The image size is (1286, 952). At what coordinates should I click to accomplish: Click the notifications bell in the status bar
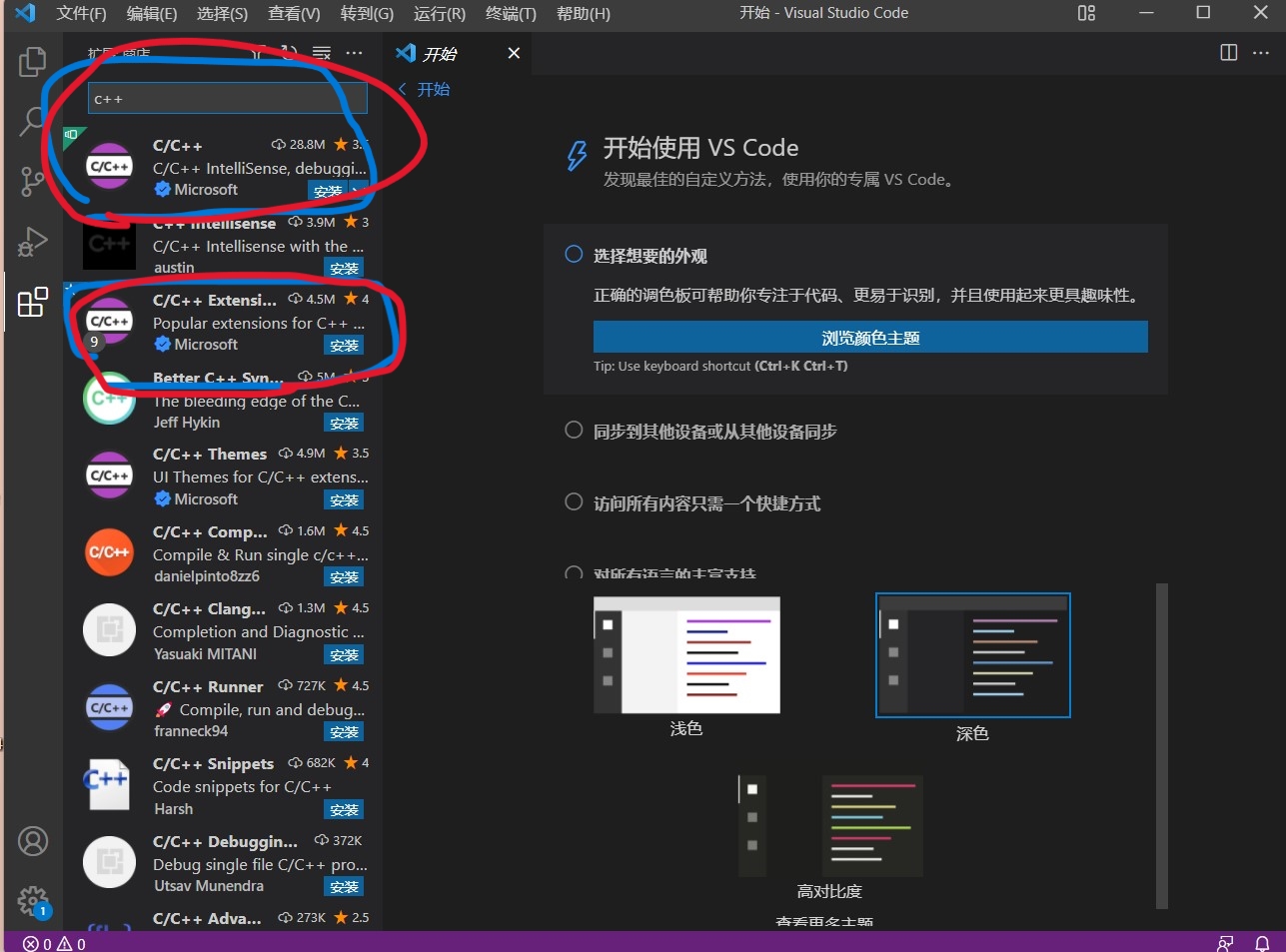pos(1261,943)
